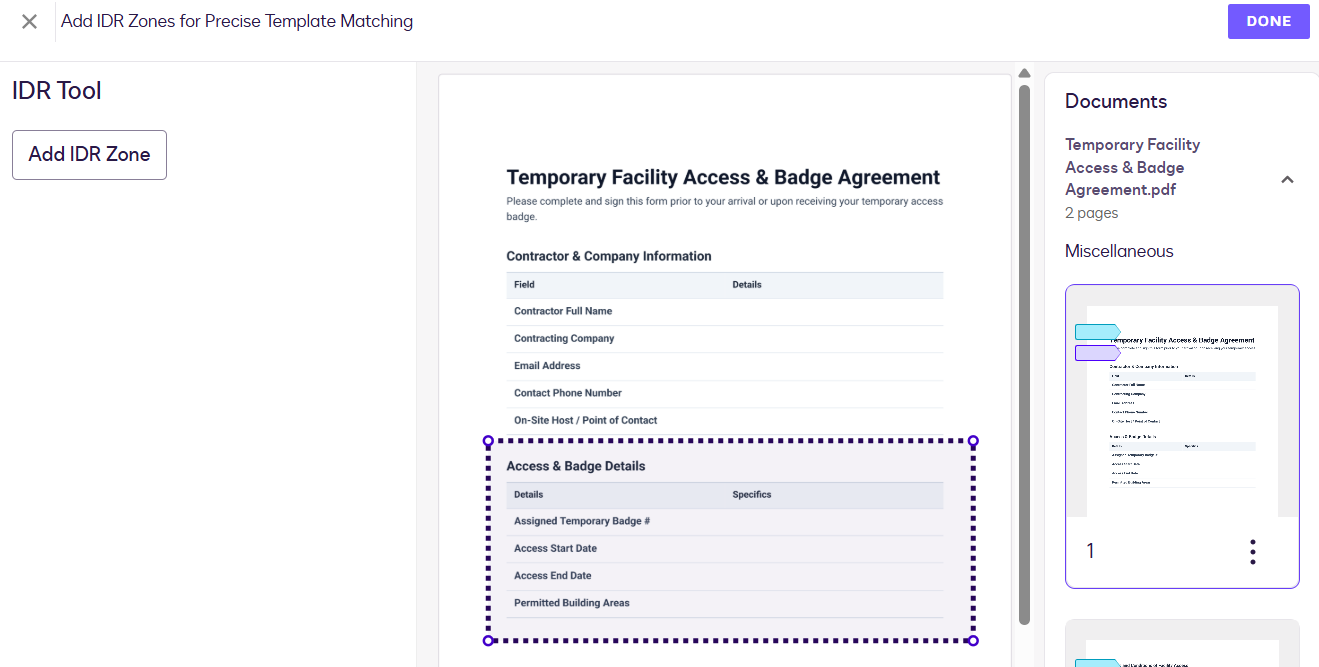
Task: Close the IDR zones dialog with X
Action: tap(29, 21)
